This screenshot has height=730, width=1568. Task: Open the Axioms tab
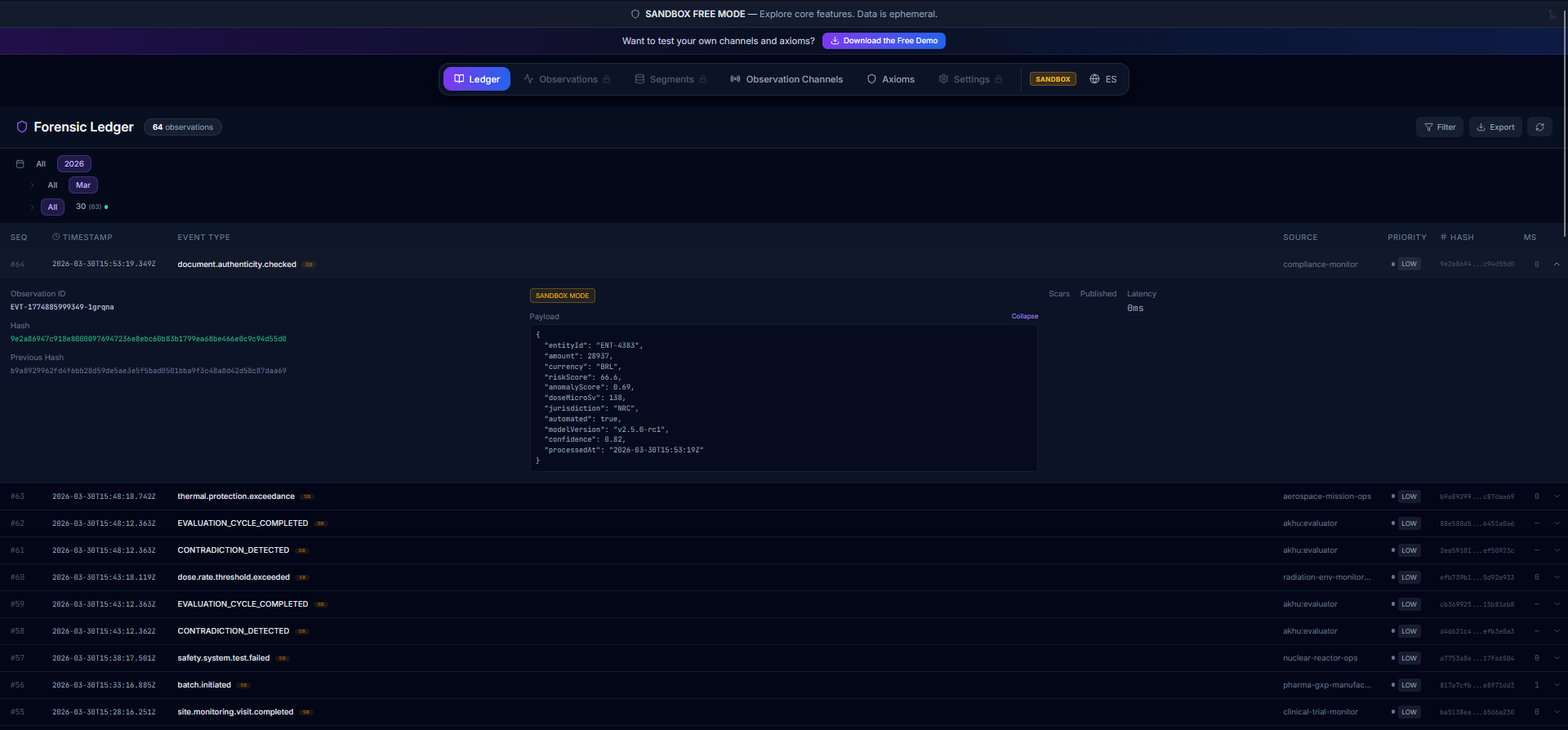click(x=890, y=79)
